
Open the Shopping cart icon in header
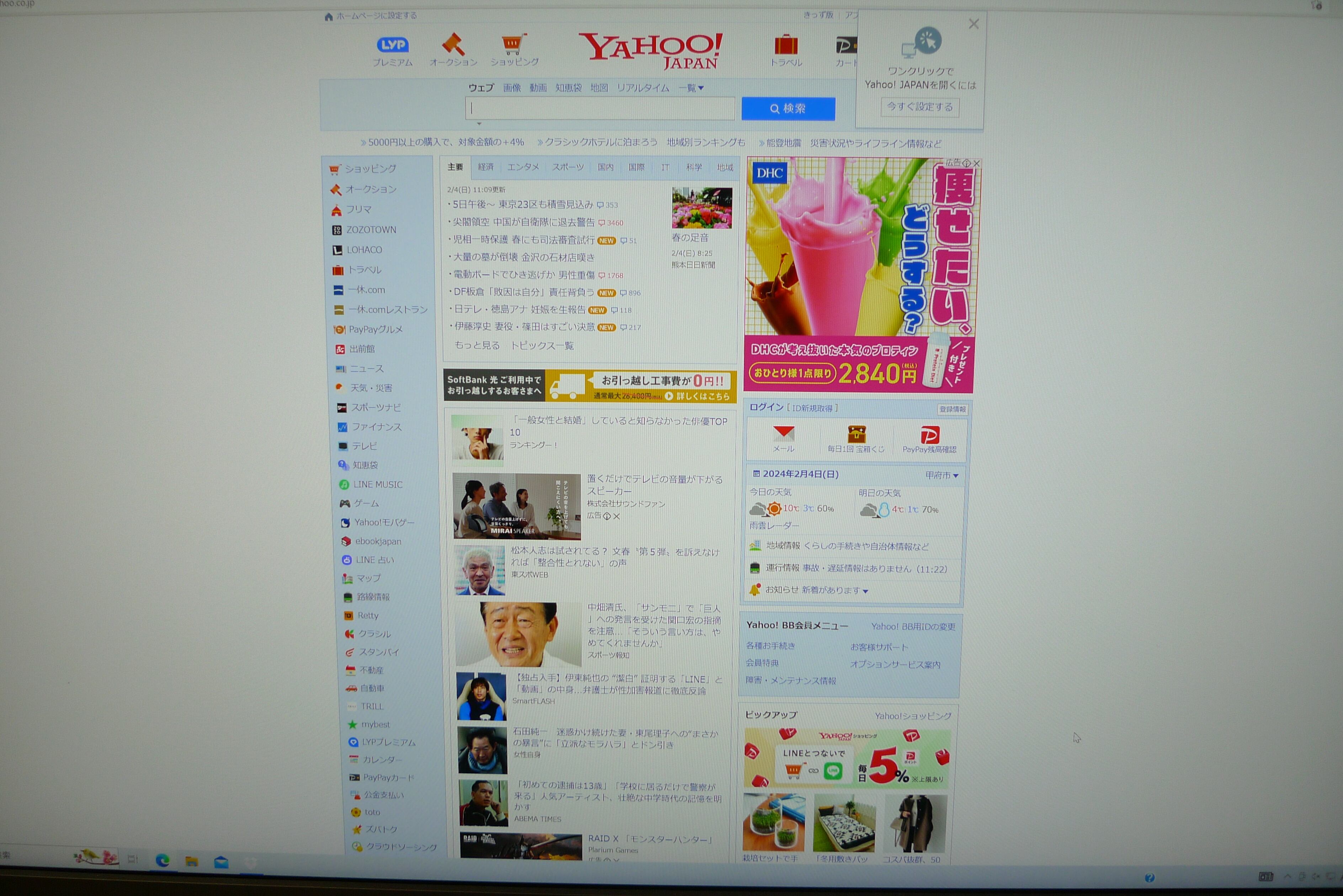513,44
